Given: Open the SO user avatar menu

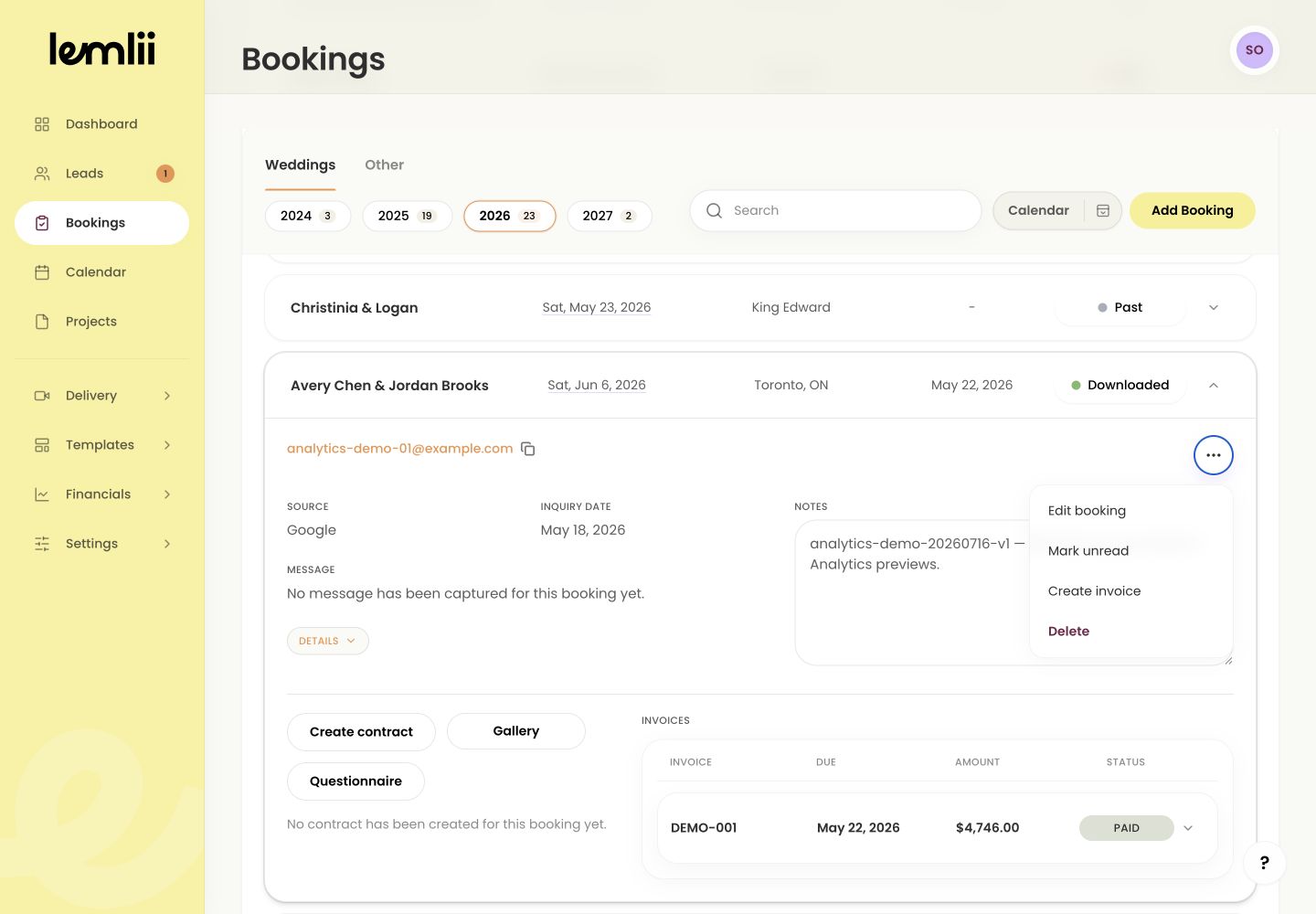Looking at the screenshot, I should (x=1255, y=50).
